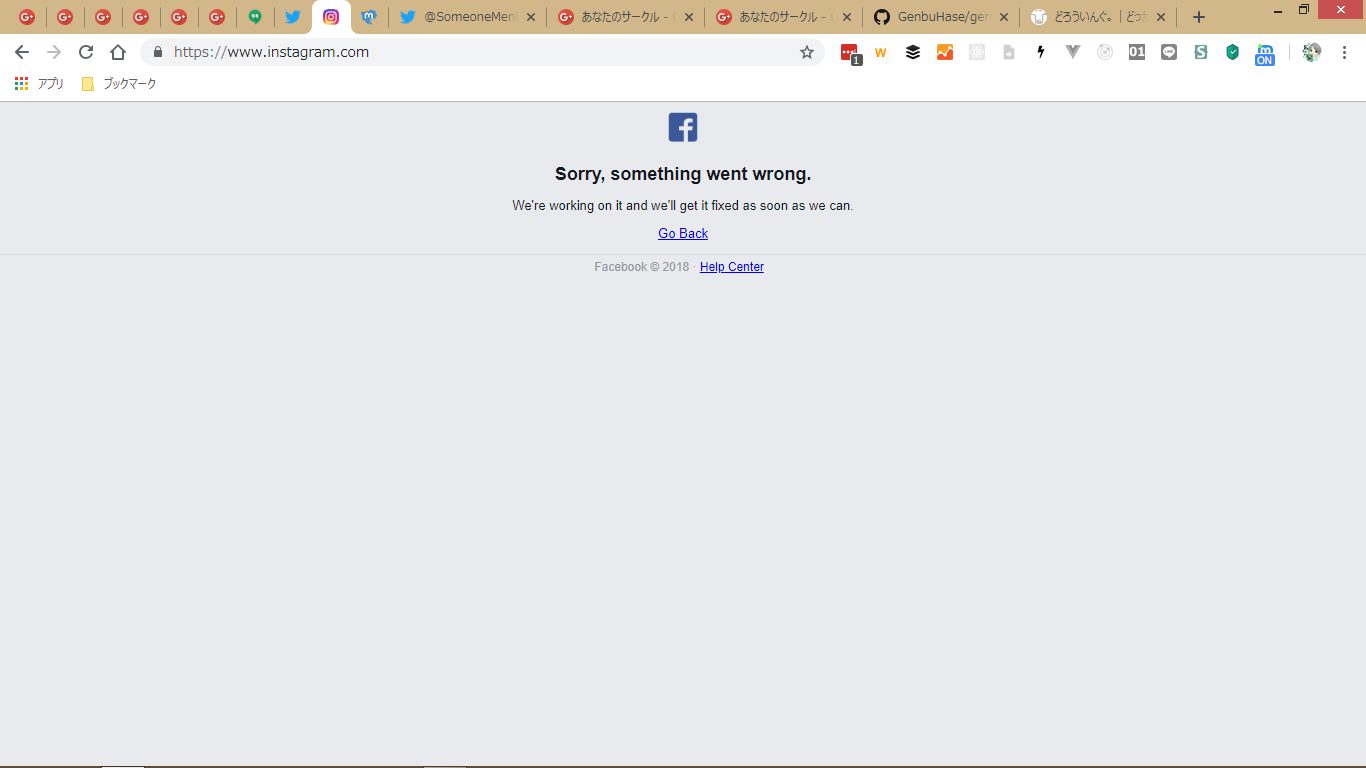Open the アプリ apps shortcut
The image size is (1366, 768).
point(40,84)
